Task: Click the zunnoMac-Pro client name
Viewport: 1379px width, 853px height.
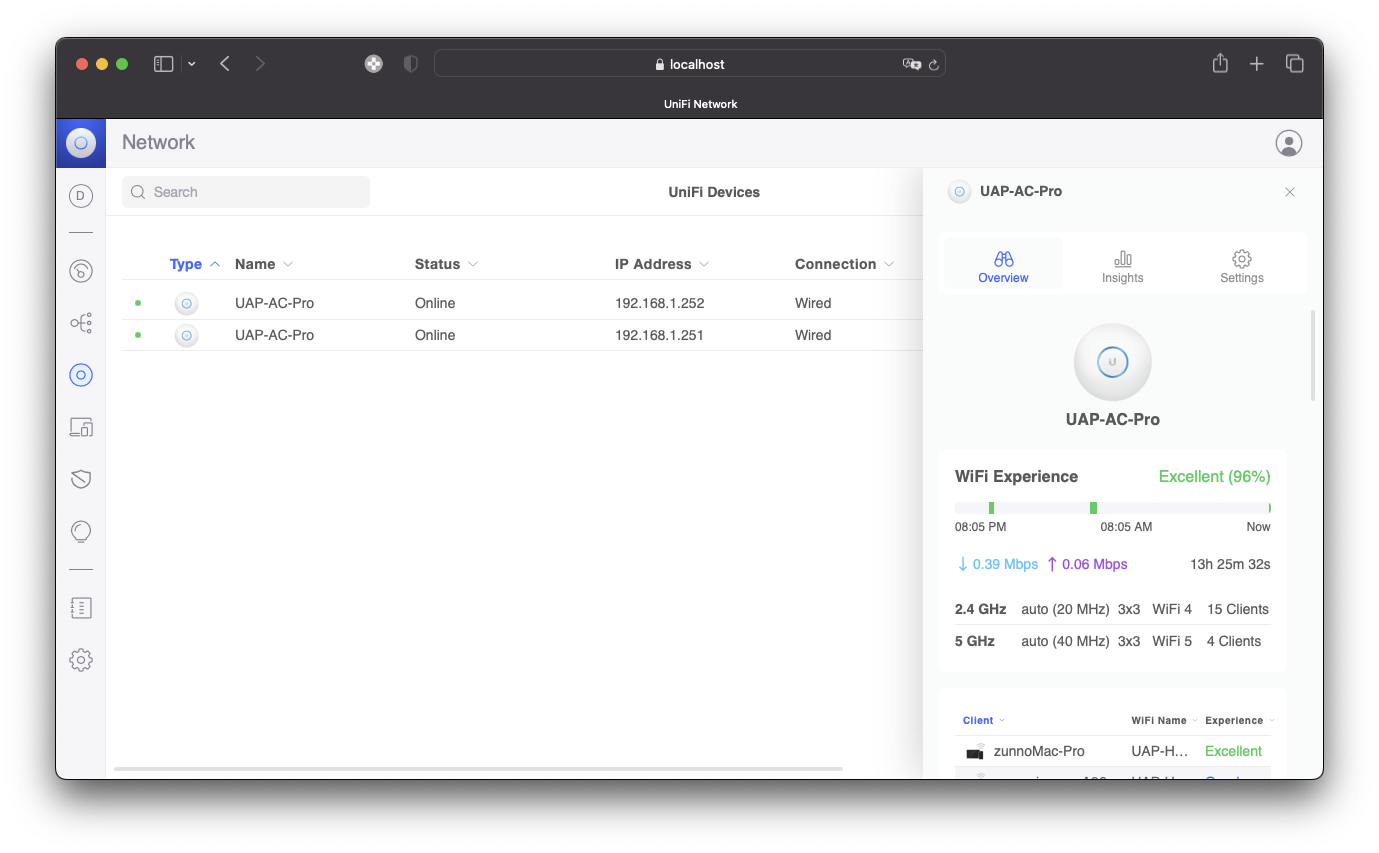Action: 1039,751
